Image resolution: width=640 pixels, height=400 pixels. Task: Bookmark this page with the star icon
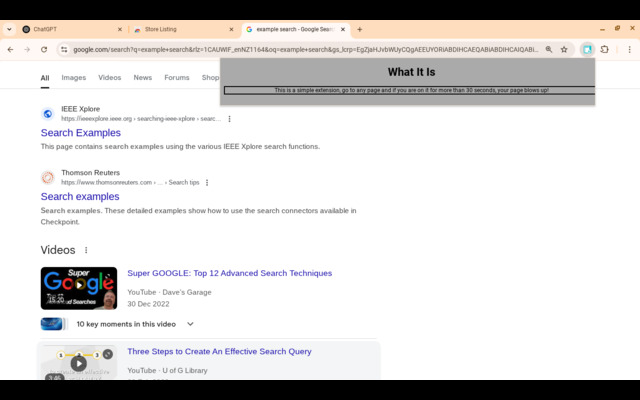pos(564,49)
